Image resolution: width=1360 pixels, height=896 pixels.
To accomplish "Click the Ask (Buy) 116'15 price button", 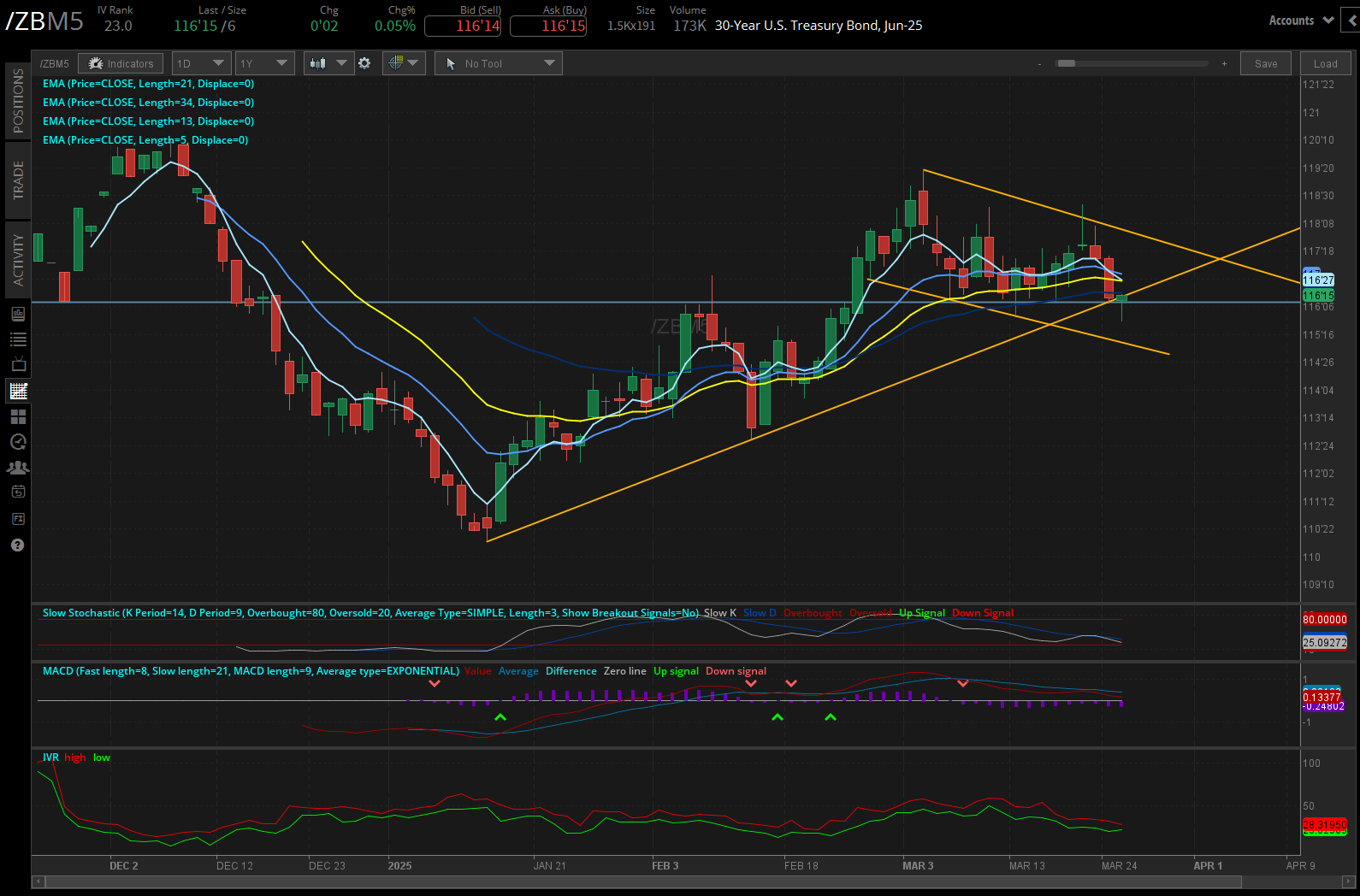I will coord(548,26).
